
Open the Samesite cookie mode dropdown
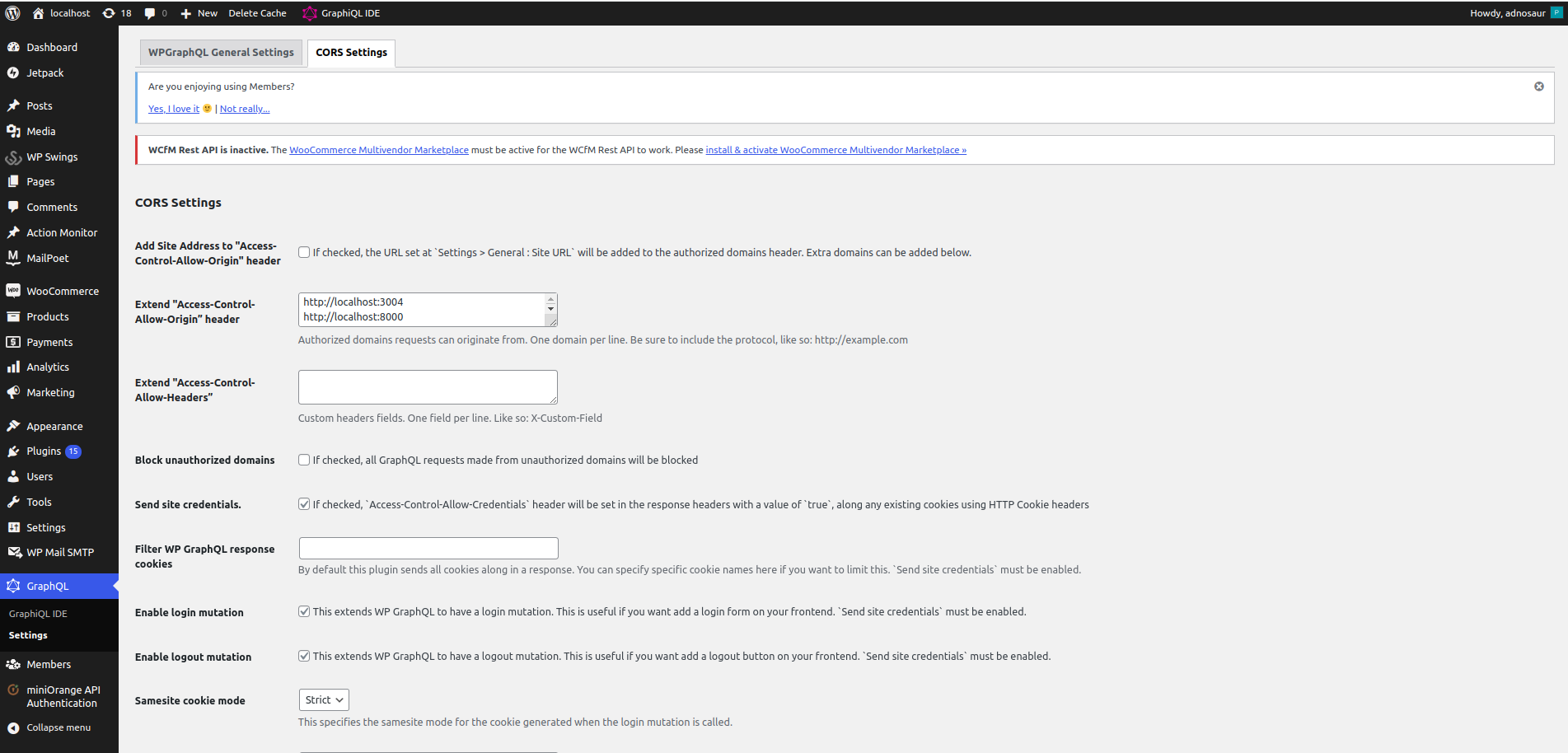coord(324,699)
